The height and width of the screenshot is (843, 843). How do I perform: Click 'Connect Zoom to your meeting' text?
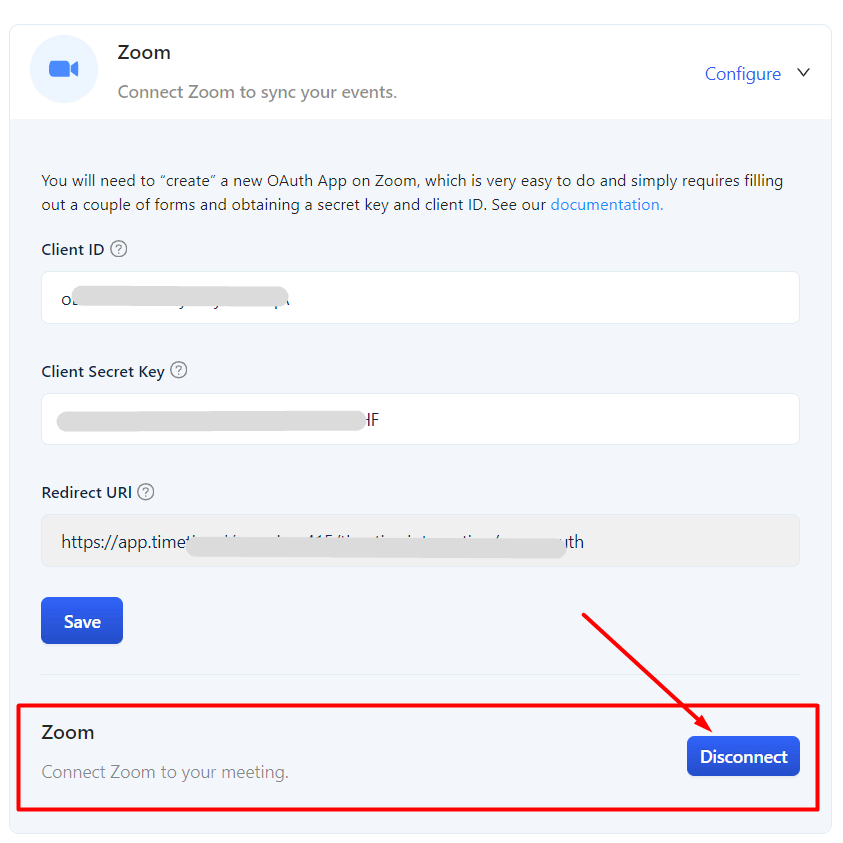point(165,772)
